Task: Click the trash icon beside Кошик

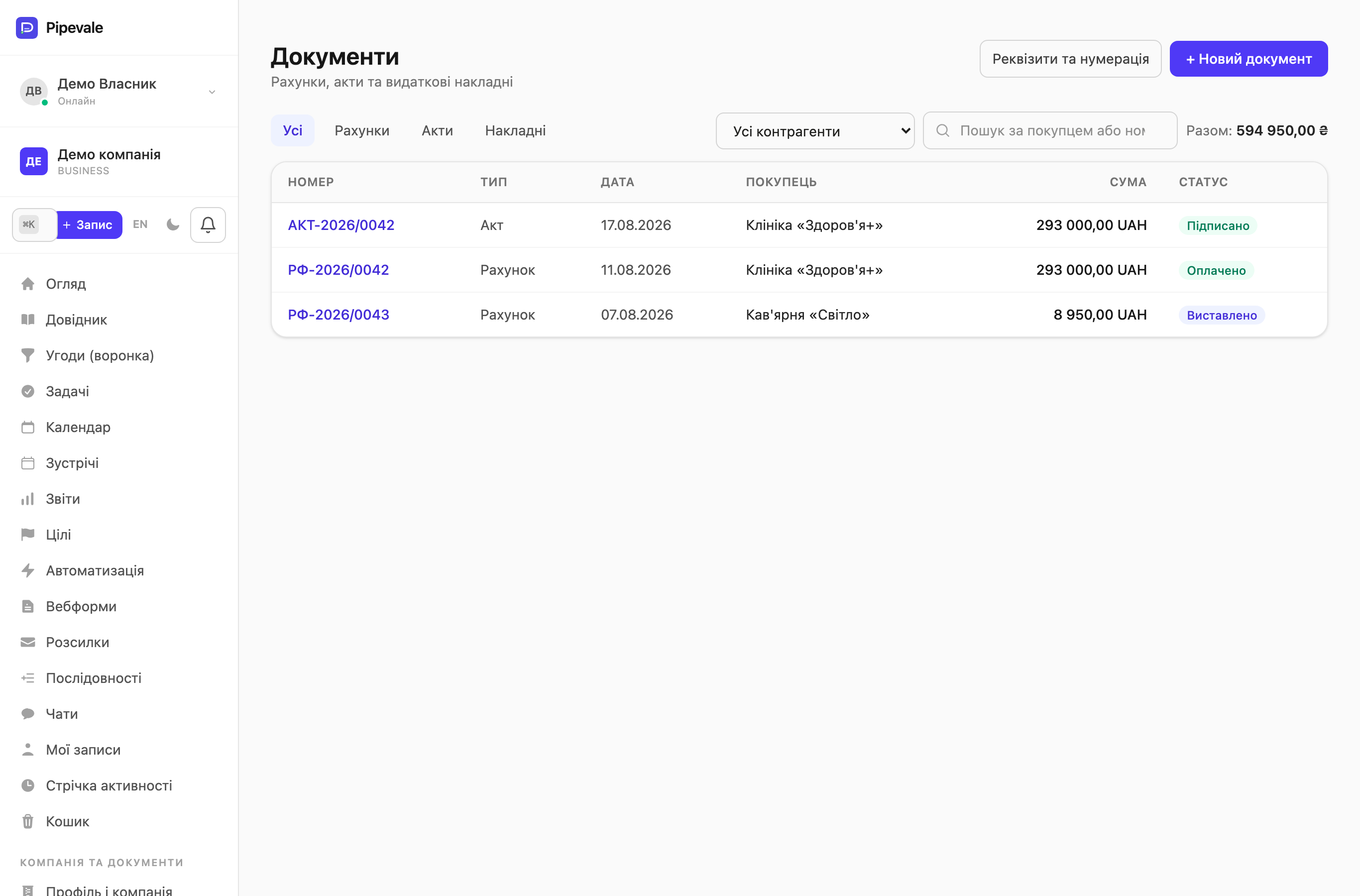Action: pos(27,822)
